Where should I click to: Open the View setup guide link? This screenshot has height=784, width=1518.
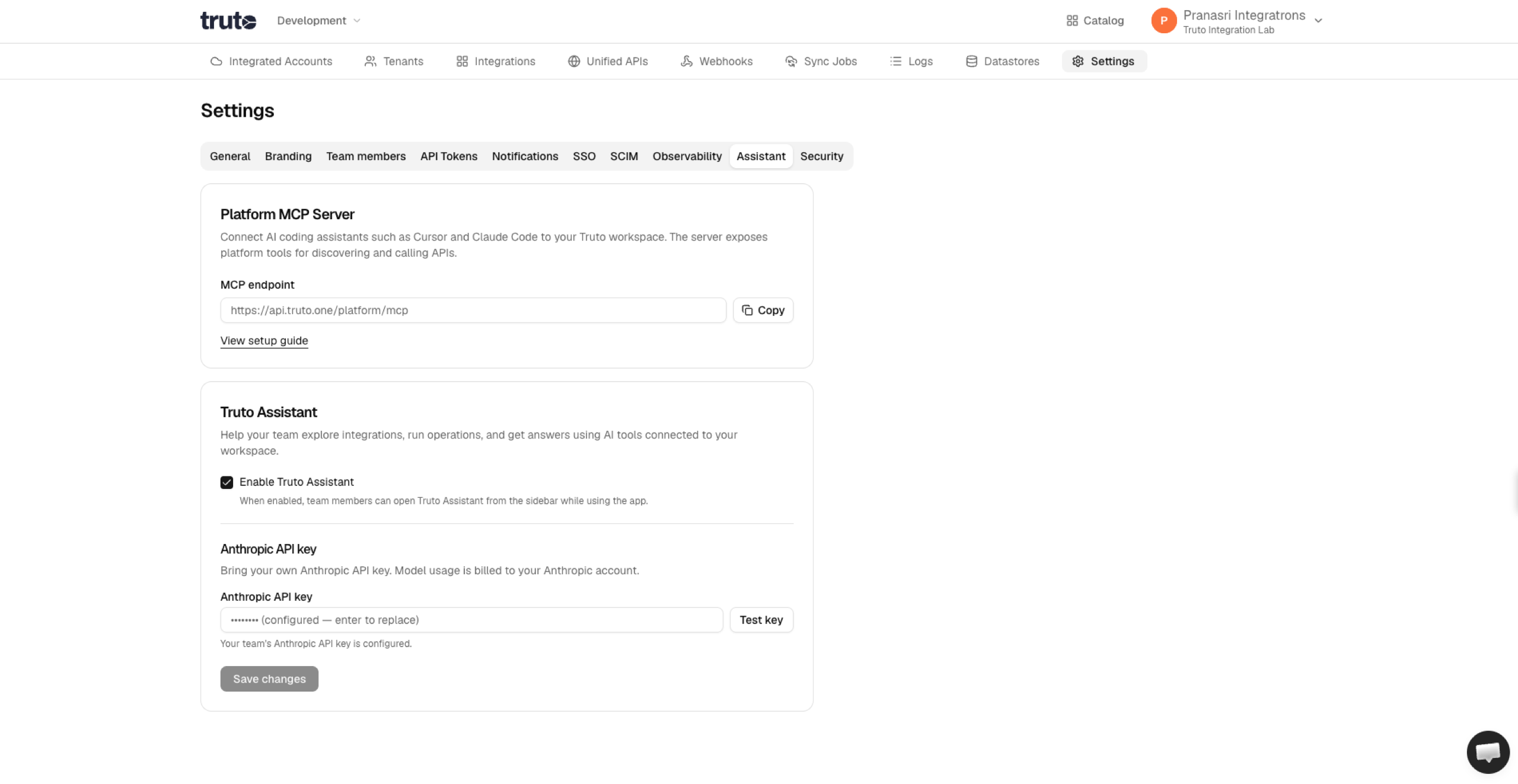click(x=264, y=341)
